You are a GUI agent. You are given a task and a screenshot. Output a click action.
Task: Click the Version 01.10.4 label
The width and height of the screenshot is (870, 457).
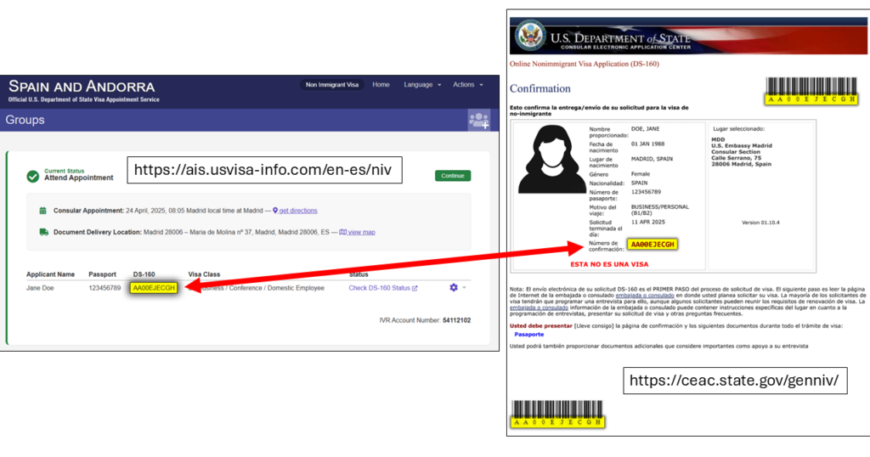click(x=761, y=222)
